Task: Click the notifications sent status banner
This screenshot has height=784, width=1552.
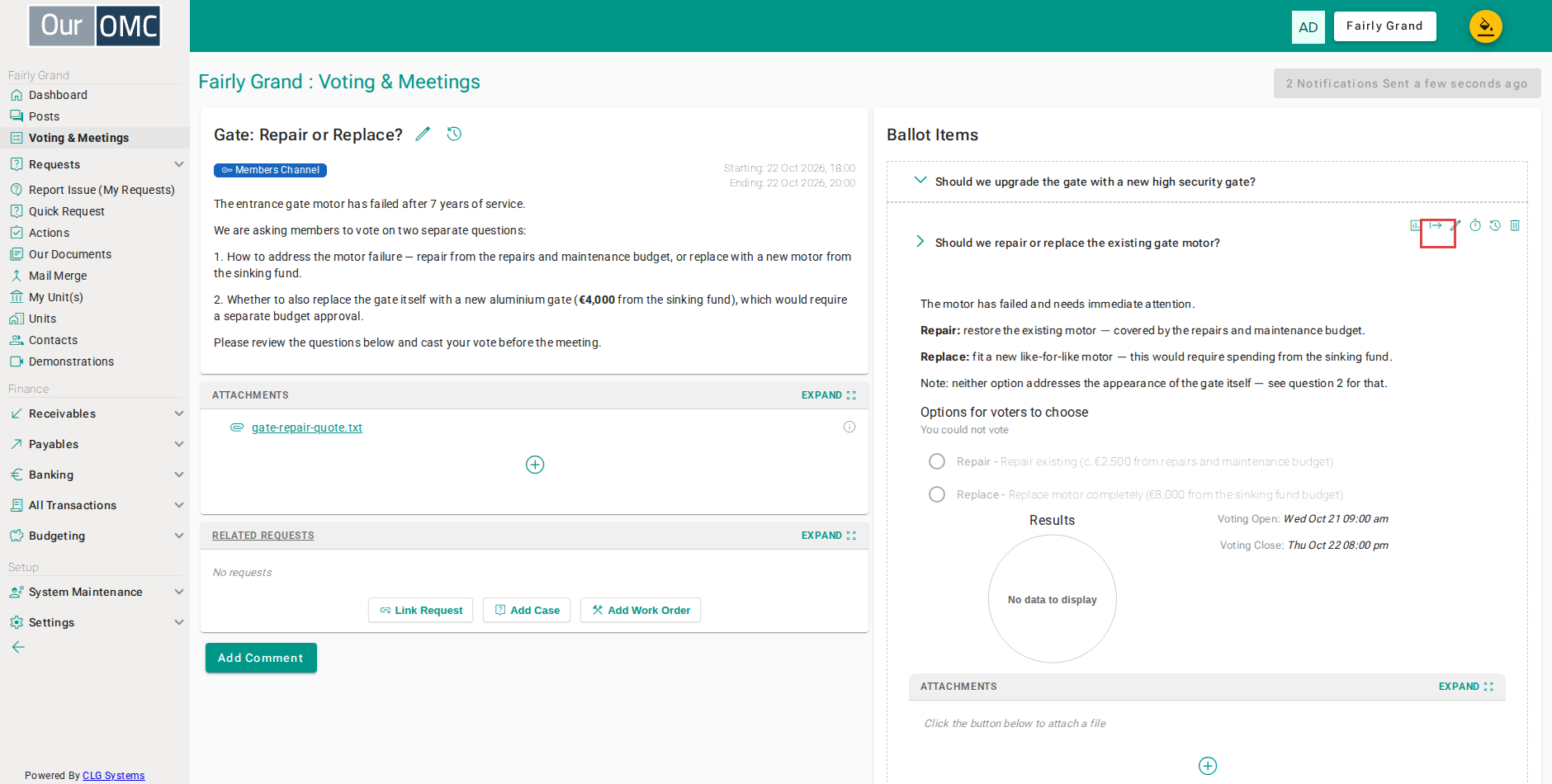Action: (x=1407, y=83)
